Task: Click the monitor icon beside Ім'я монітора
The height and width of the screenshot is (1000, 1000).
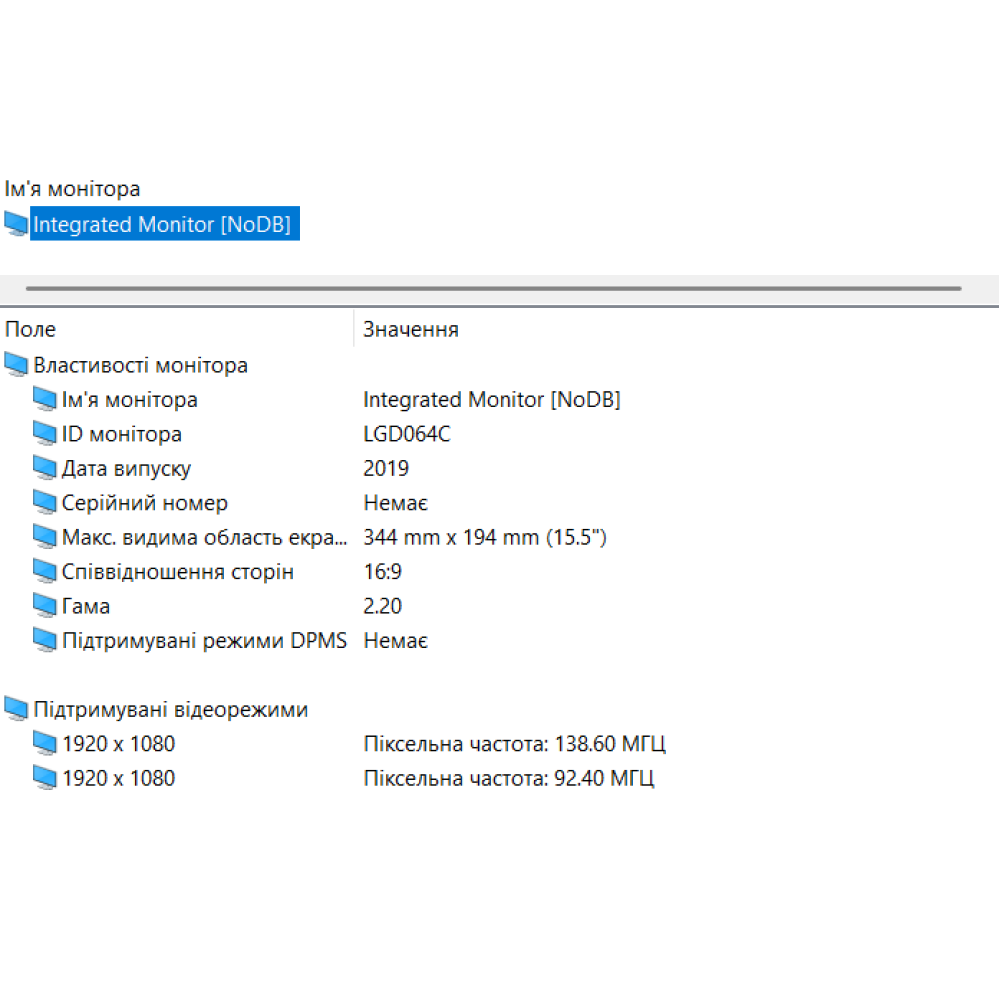Action: coord(46,398)
